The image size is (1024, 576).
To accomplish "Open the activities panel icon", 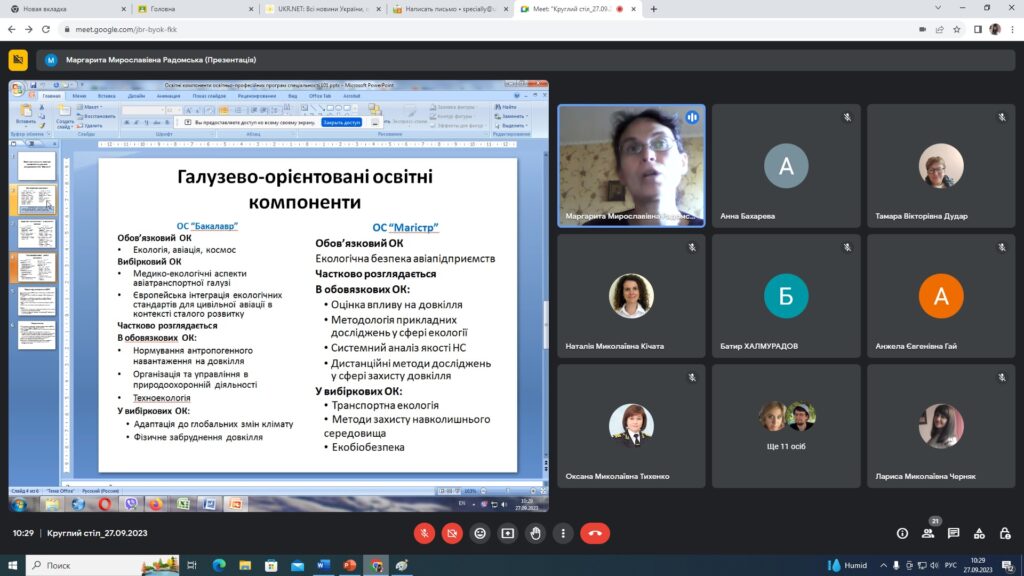I will click(979, 533).
